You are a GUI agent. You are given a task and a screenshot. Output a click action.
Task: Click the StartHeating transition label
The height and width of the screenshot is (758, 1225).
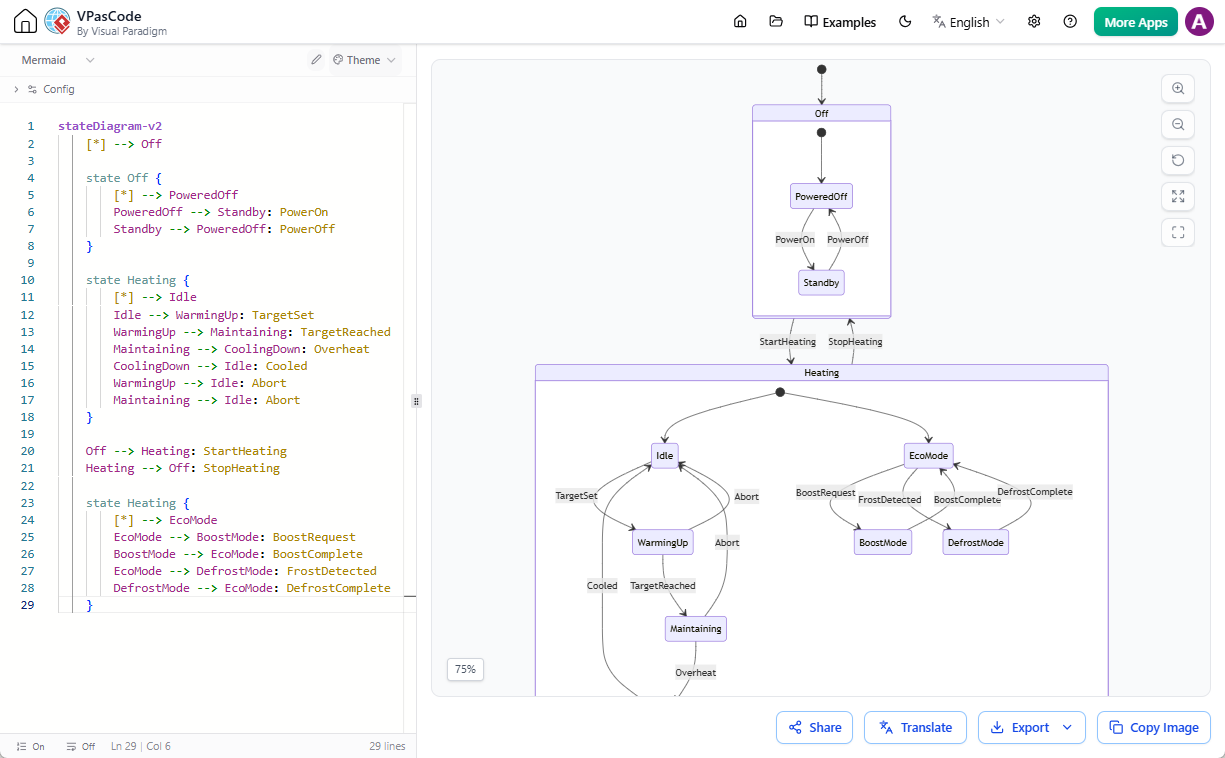[787, 341]
